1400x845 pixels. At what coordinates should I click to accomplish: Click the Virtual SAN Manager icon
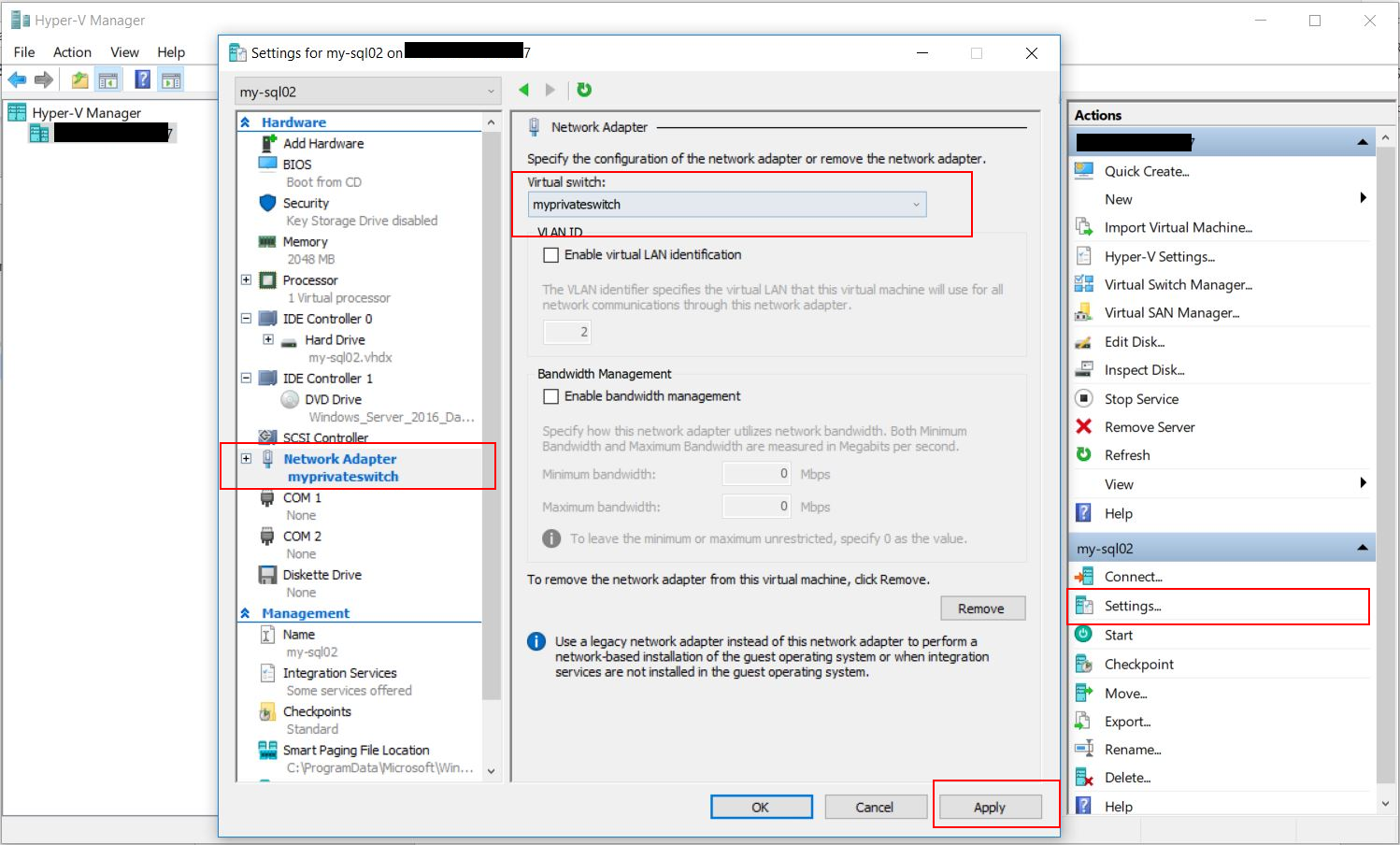pyautogui.click(x=1084, y=312)
